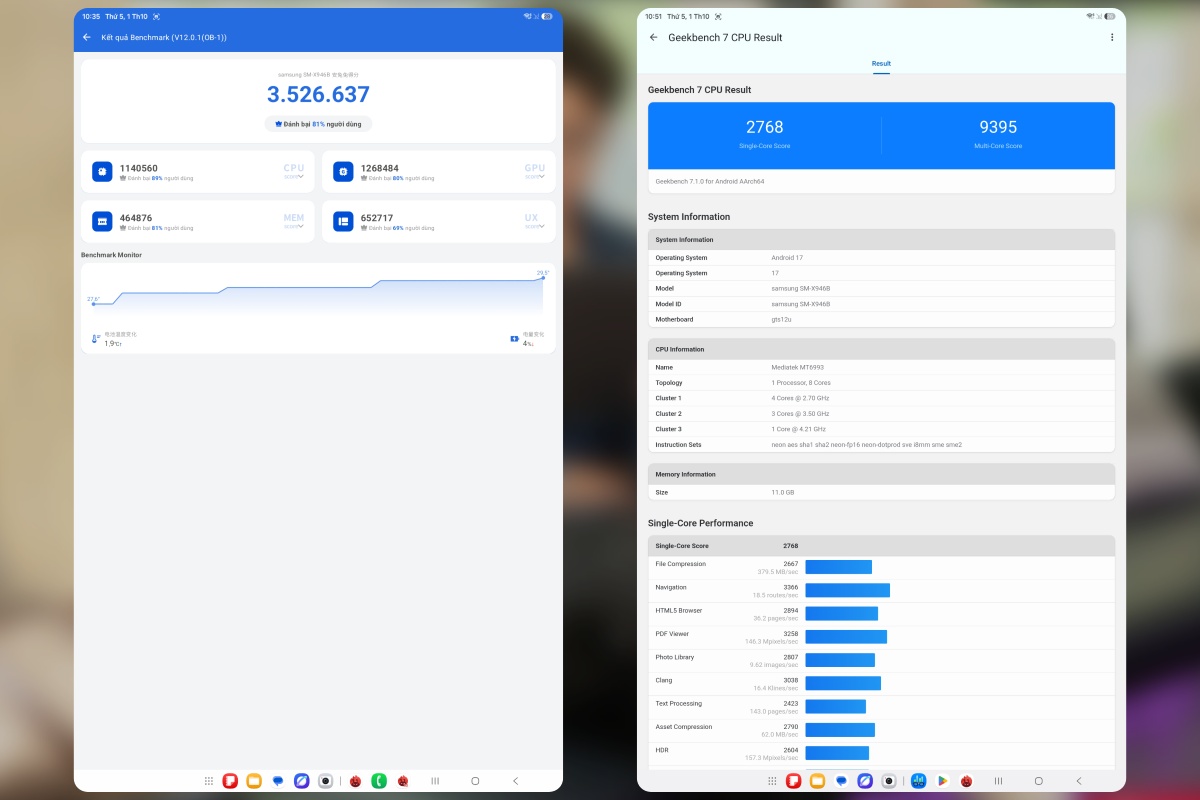Open the red Flipboard app in AnTuTu window taskbar
The width and height of the screenshot is (1200, 800).
point(230,781)
